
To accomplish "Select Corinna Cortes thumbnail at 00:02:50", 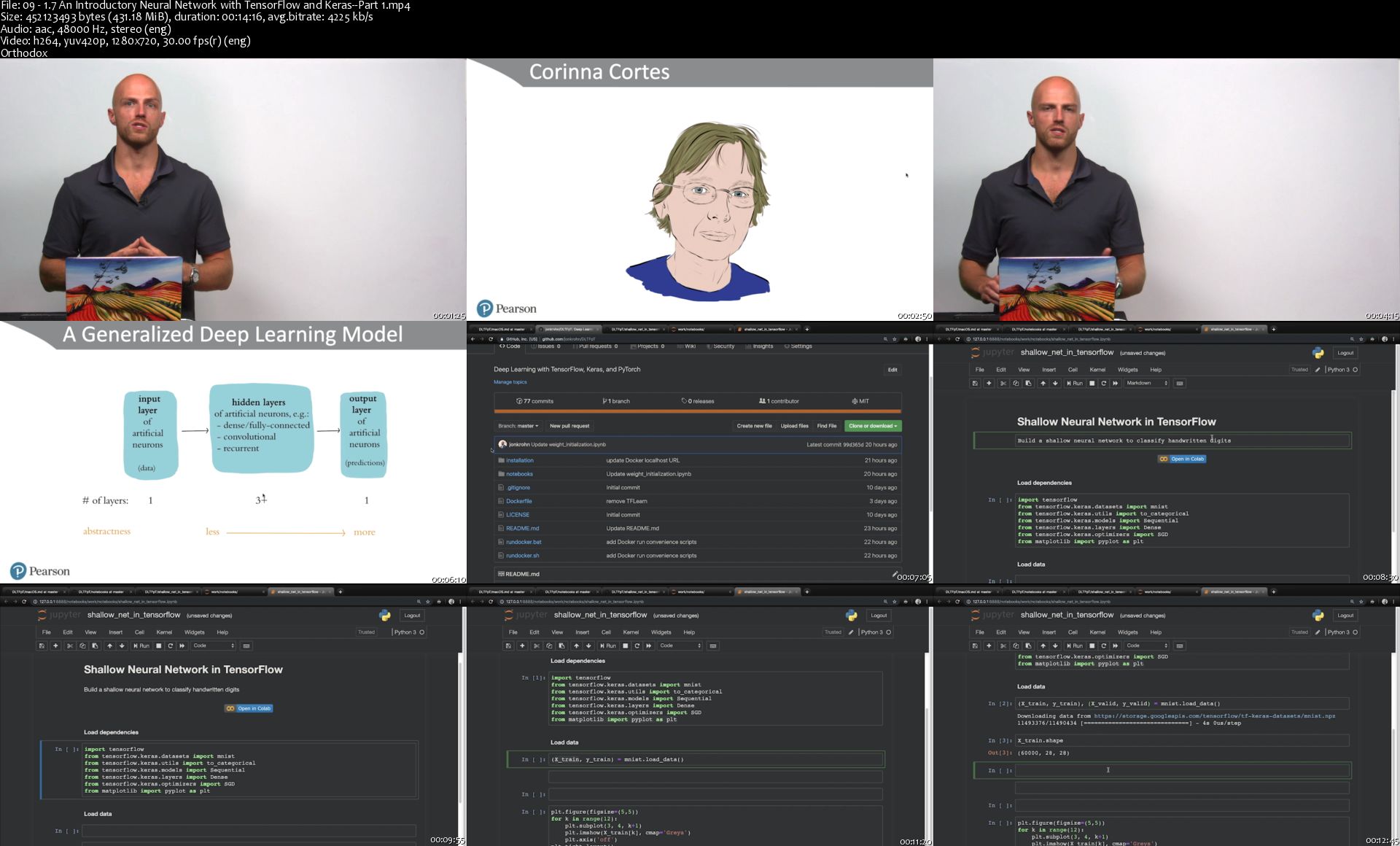I will [700, 190].
